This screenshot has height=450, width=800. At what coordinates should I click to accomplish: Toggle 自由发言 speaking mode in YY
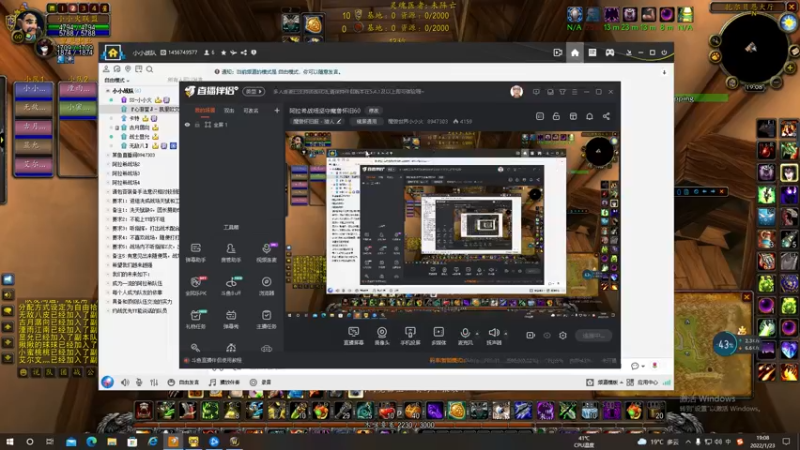[x=183, y=382]
